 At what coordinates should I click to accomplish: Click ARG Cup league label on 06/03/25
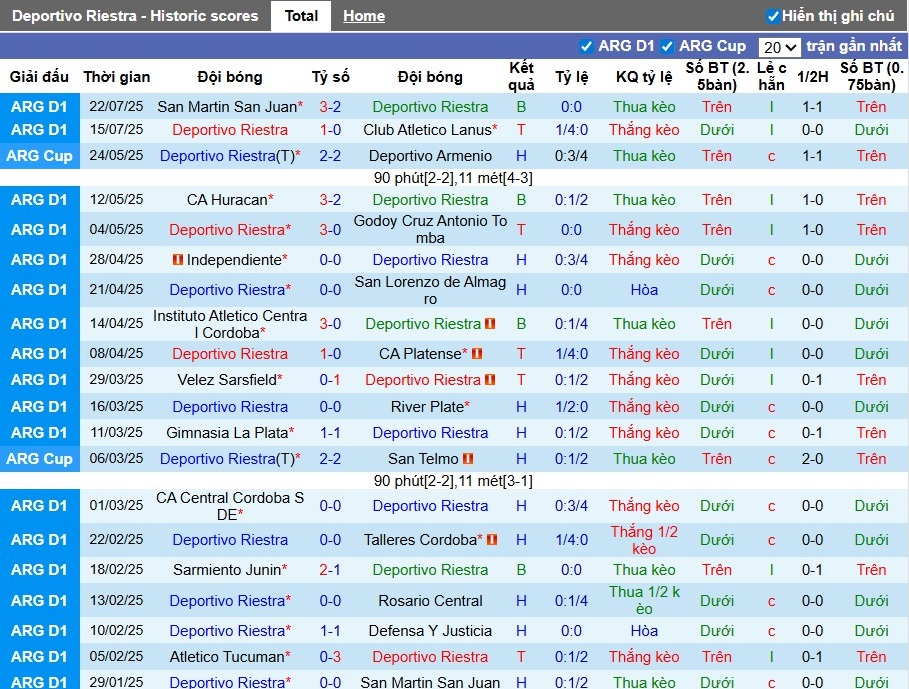pos(39,459)
